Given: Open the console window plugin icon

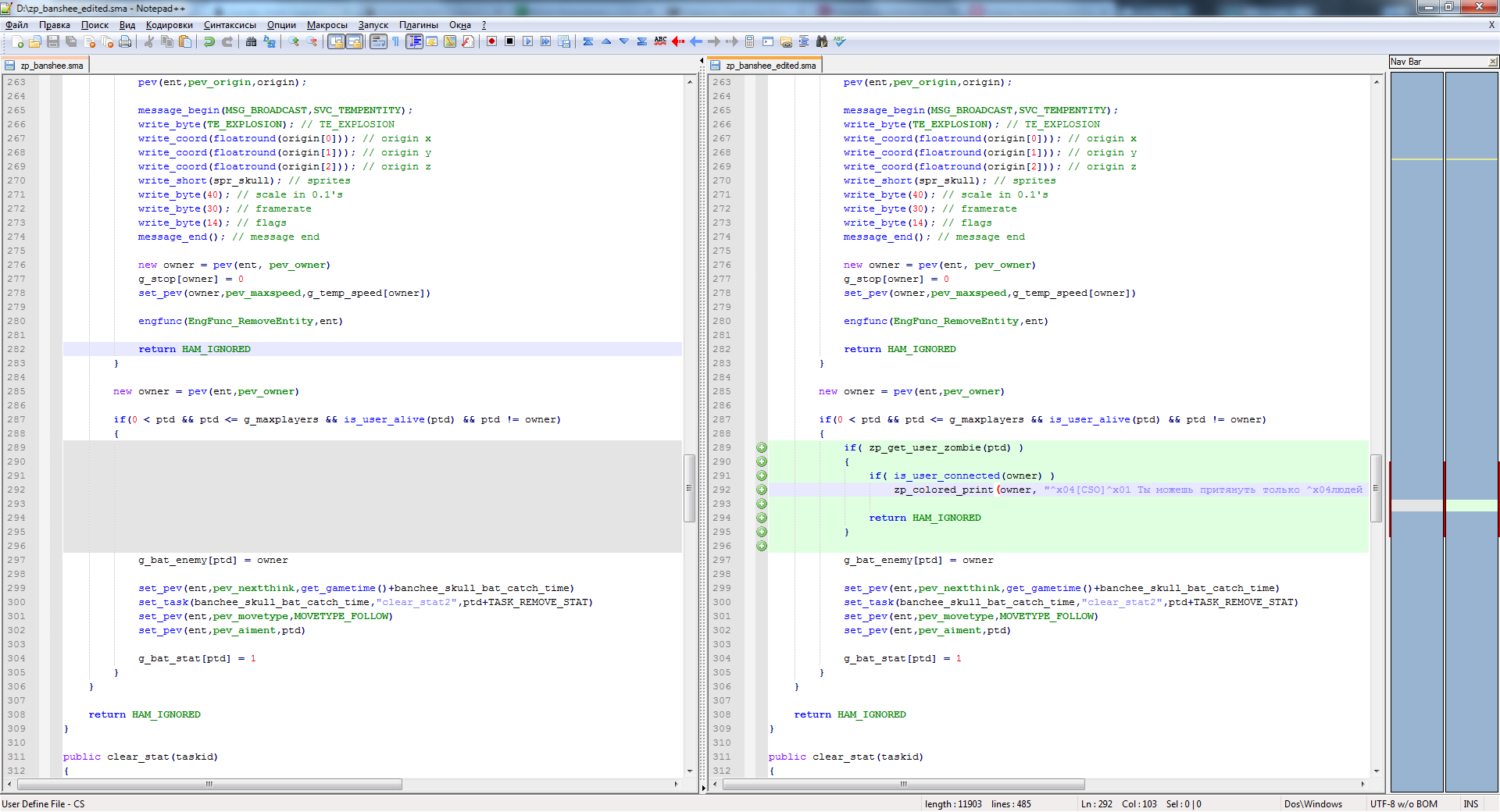Looking at the screenshot, I should 768,41.
